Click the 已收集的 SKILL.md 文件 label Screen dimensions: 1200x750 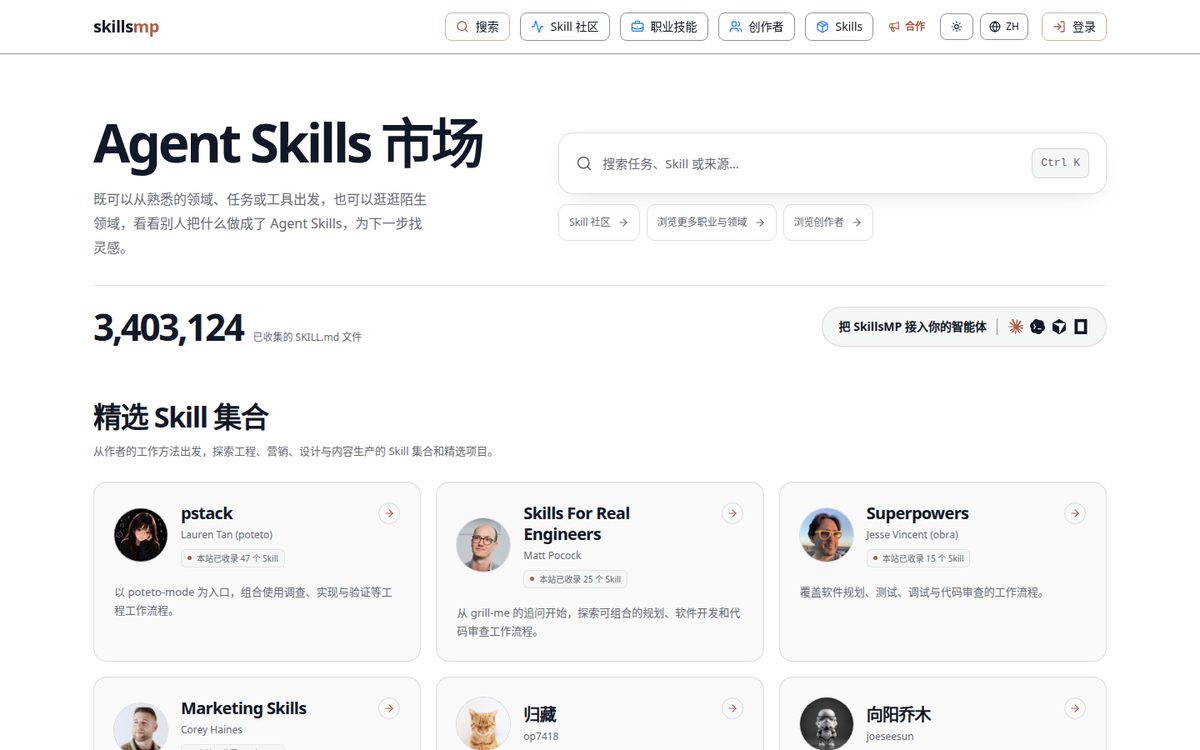307,337
